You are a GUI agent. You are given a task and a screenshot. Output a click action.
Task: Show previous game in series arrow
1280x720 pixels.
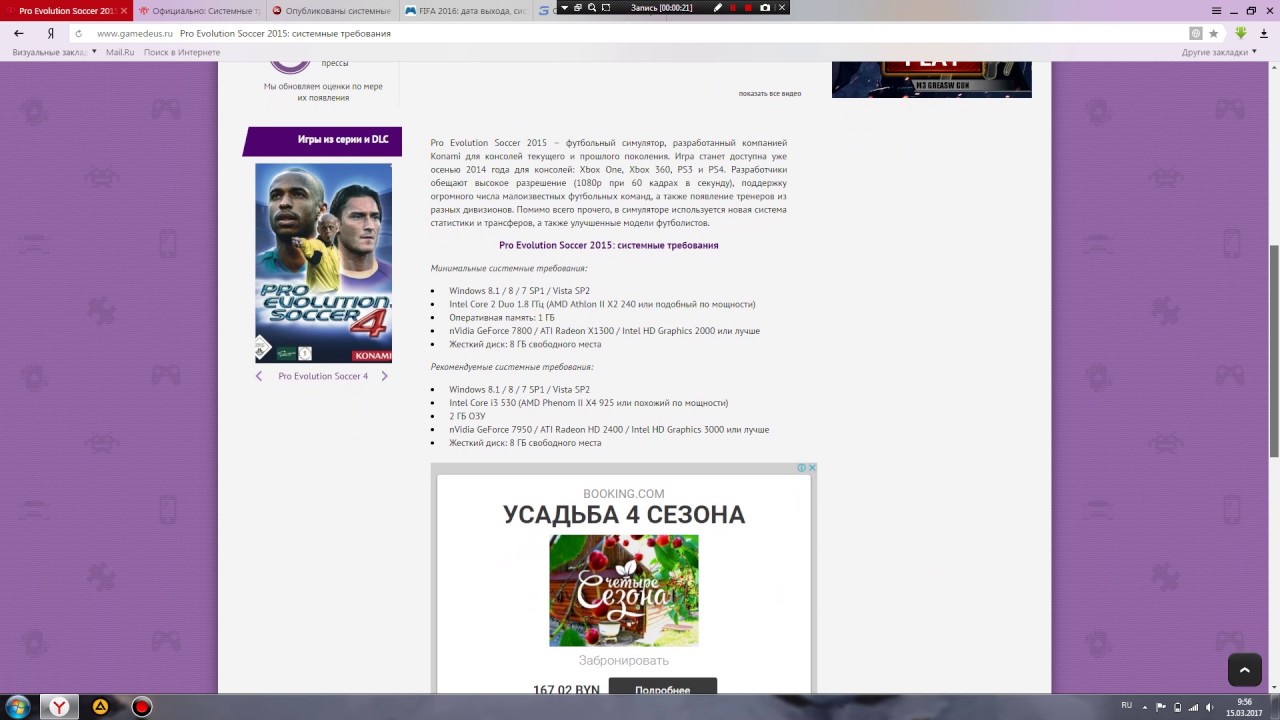(x=259, y=376)
